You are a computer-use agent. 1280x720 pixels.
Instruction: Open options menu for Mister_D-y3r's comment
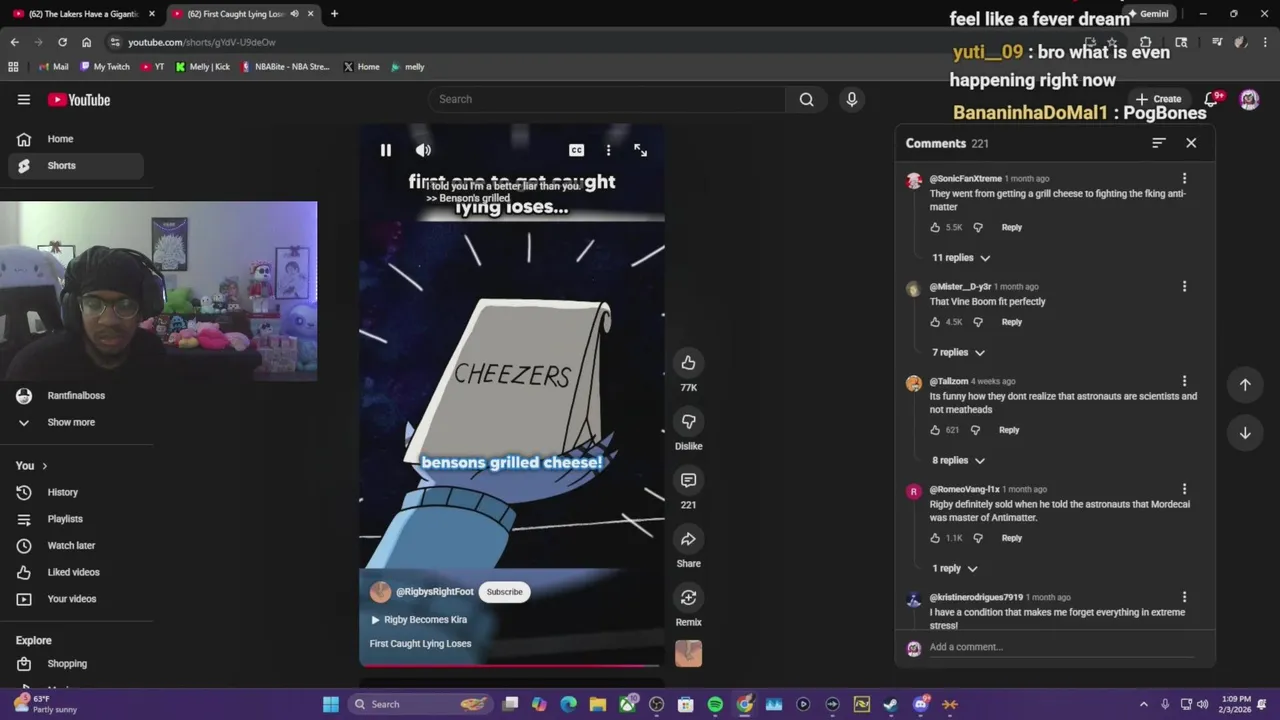click(x=1184, y=287)
